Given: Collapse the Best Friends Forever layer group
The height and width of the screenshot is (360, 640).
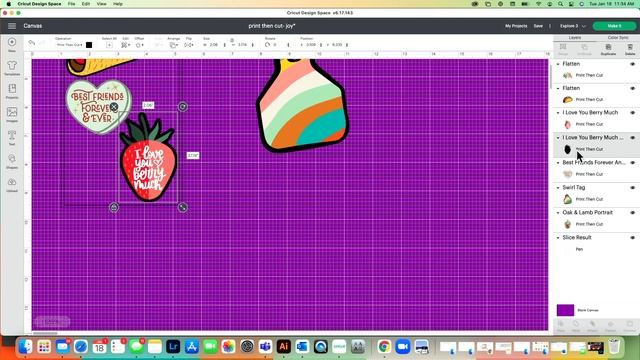Looking at the screenshot, I should coord(558,162).
